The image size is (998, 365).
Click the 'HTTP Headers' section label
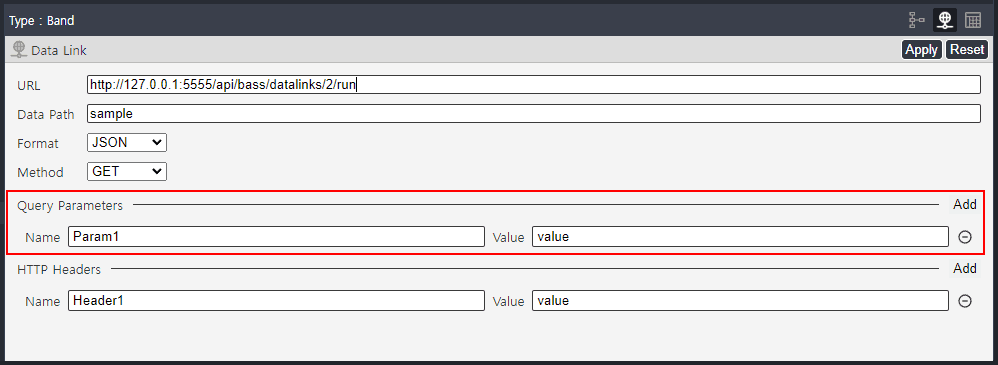(59, 269)
